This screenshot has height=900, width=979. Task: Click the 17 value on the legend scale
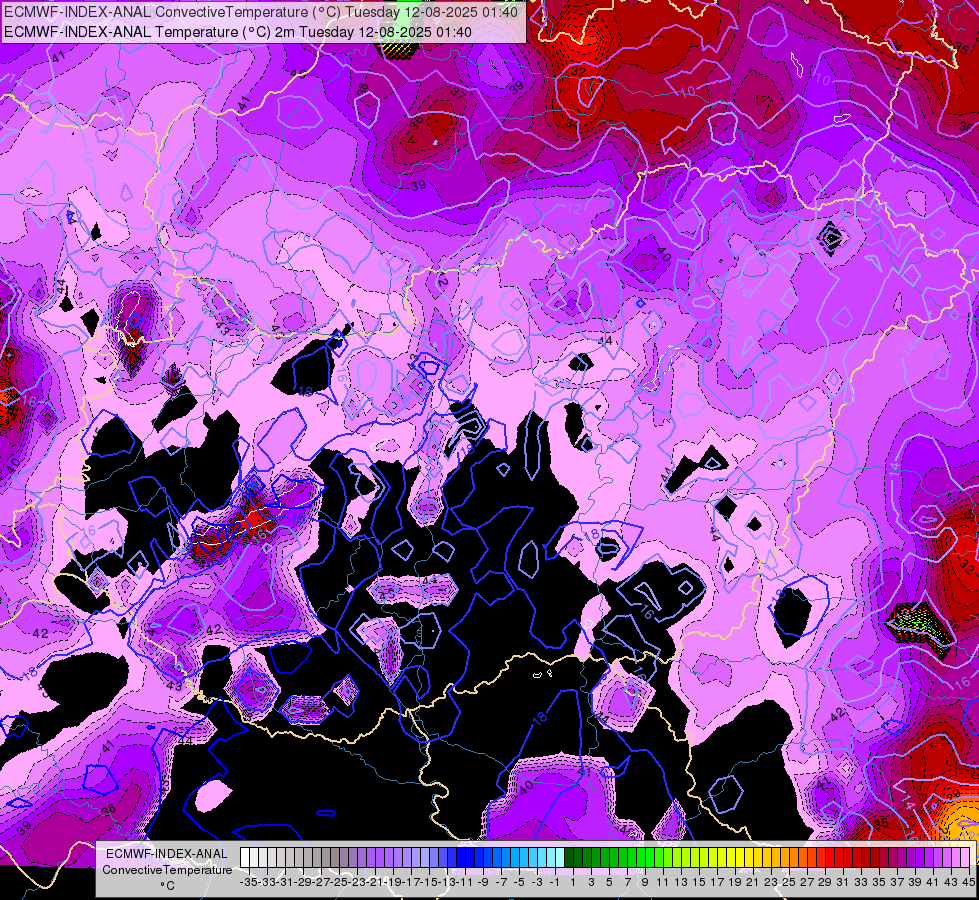pyautogui.click(x=717, y=882)
